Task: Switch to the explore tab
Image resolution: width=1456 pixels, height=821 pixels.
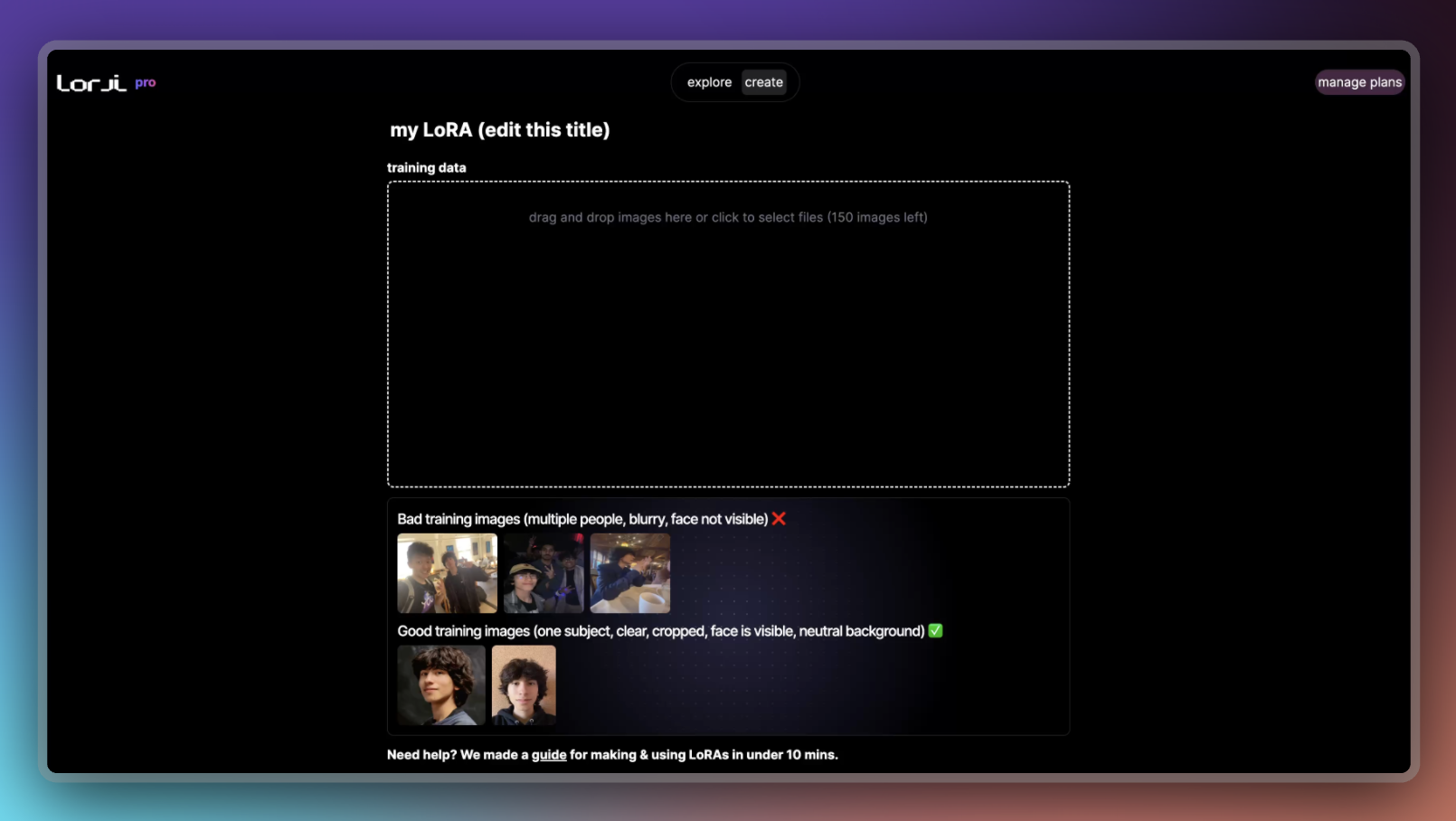Action: (709, 82)
